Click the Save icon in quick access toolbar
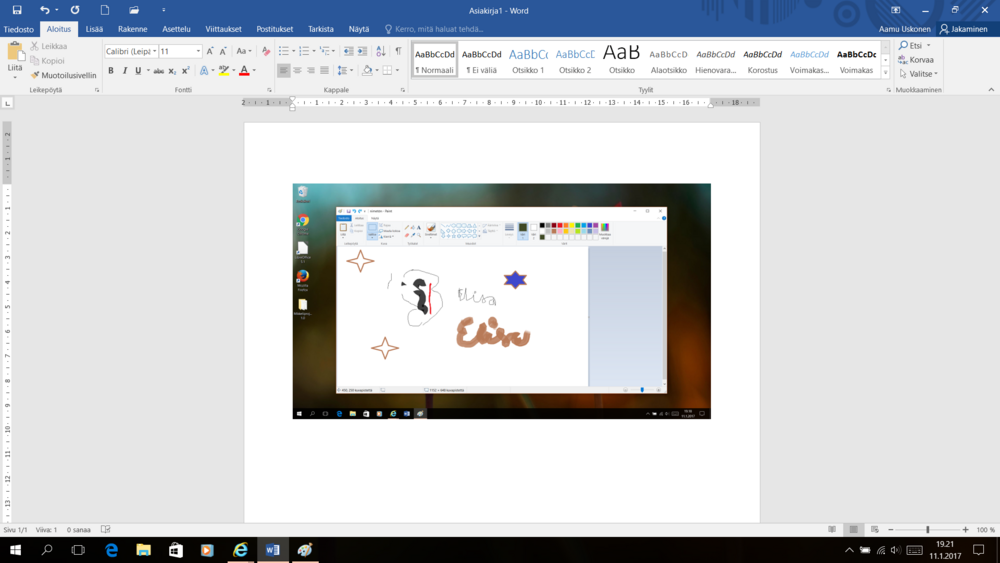The width and height of the screenshot is (1000, 563). pyautogui.click(x=17, y=10)
